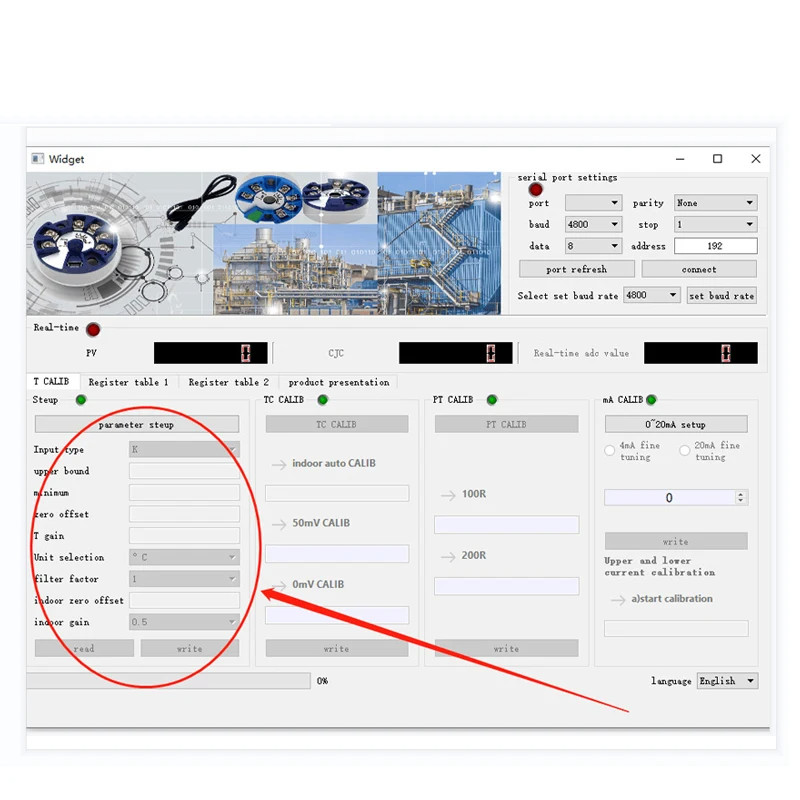Viewport: 800px width, 800px height.
Task: Increment the mA setup value using stepper
Action: [x=740, y=493]
